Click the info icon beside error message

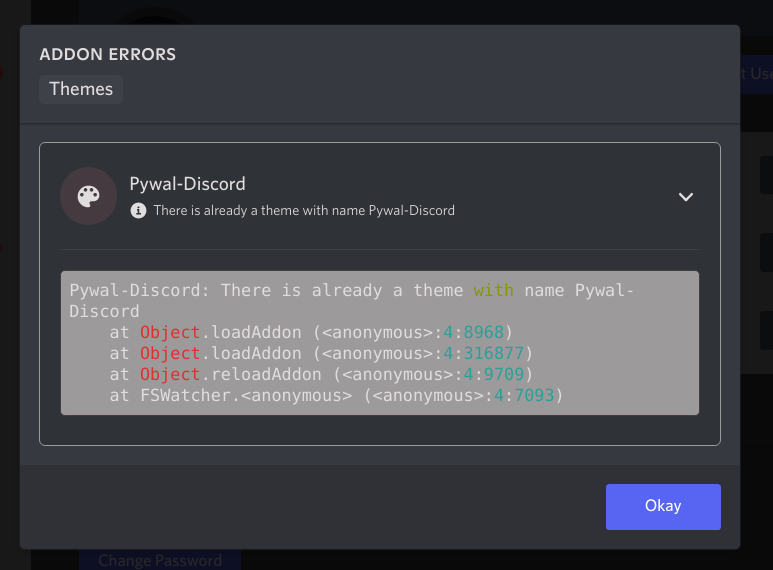[x=139, y=211]
